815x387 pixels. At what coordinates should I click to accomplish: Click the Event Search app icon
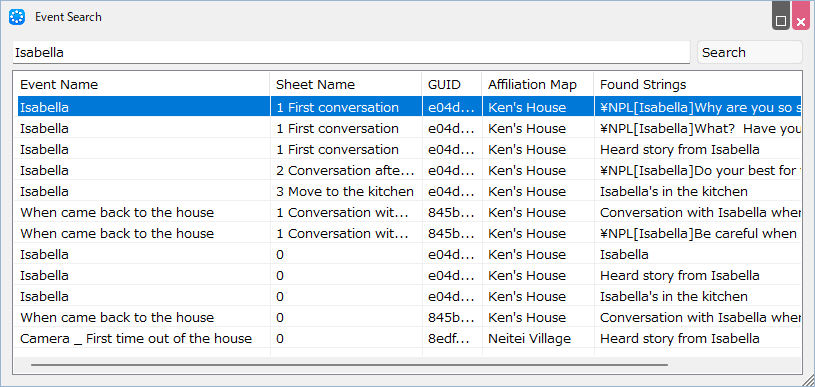(17, 17)
